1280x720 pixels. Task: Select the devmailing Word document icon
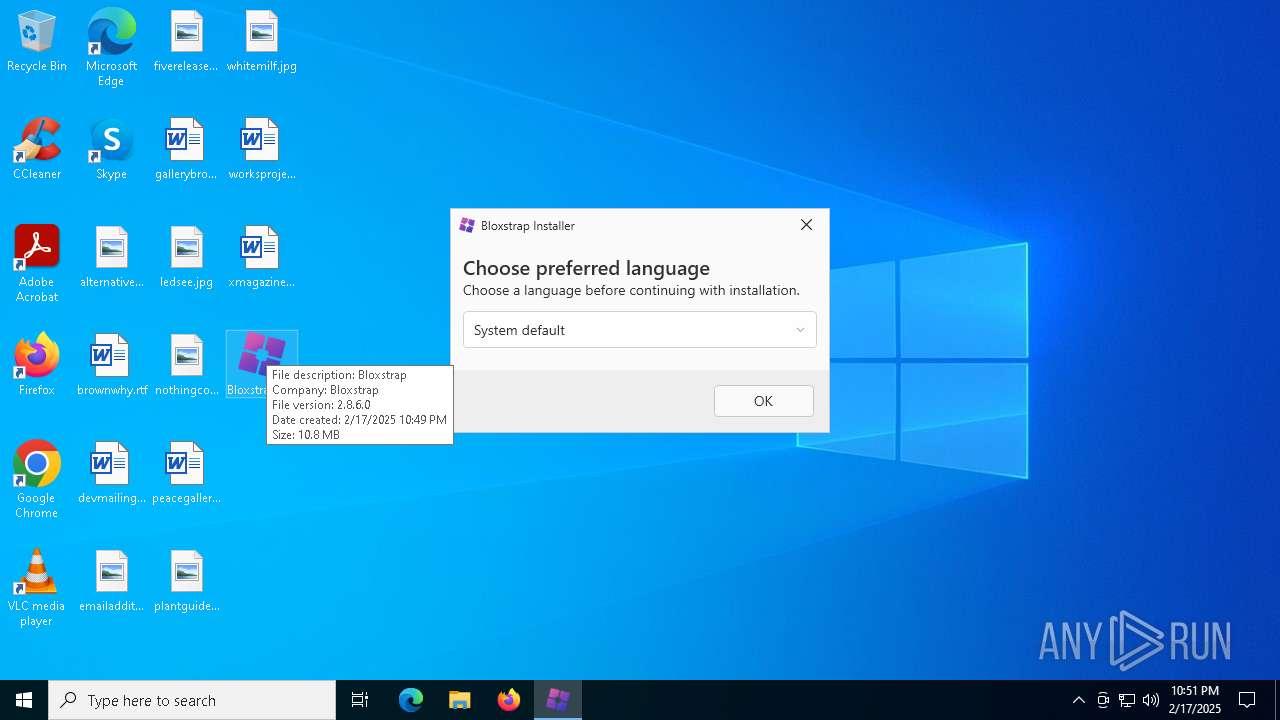pos(111,473)
